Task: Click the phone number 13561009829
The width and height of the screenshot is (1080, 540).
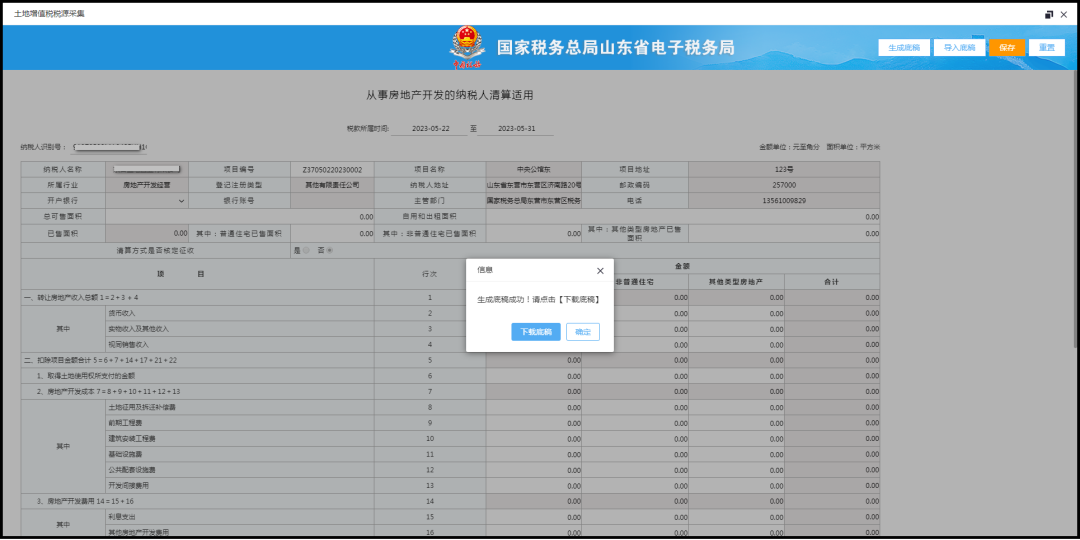Action: tap(784, 200)
